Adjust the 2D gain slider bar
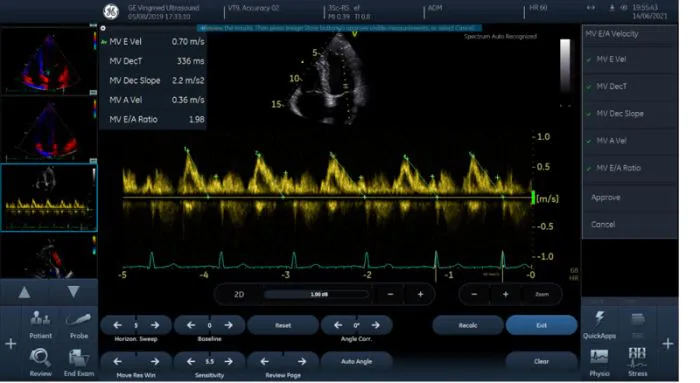The image size is (700, 383). click(317, 294)
